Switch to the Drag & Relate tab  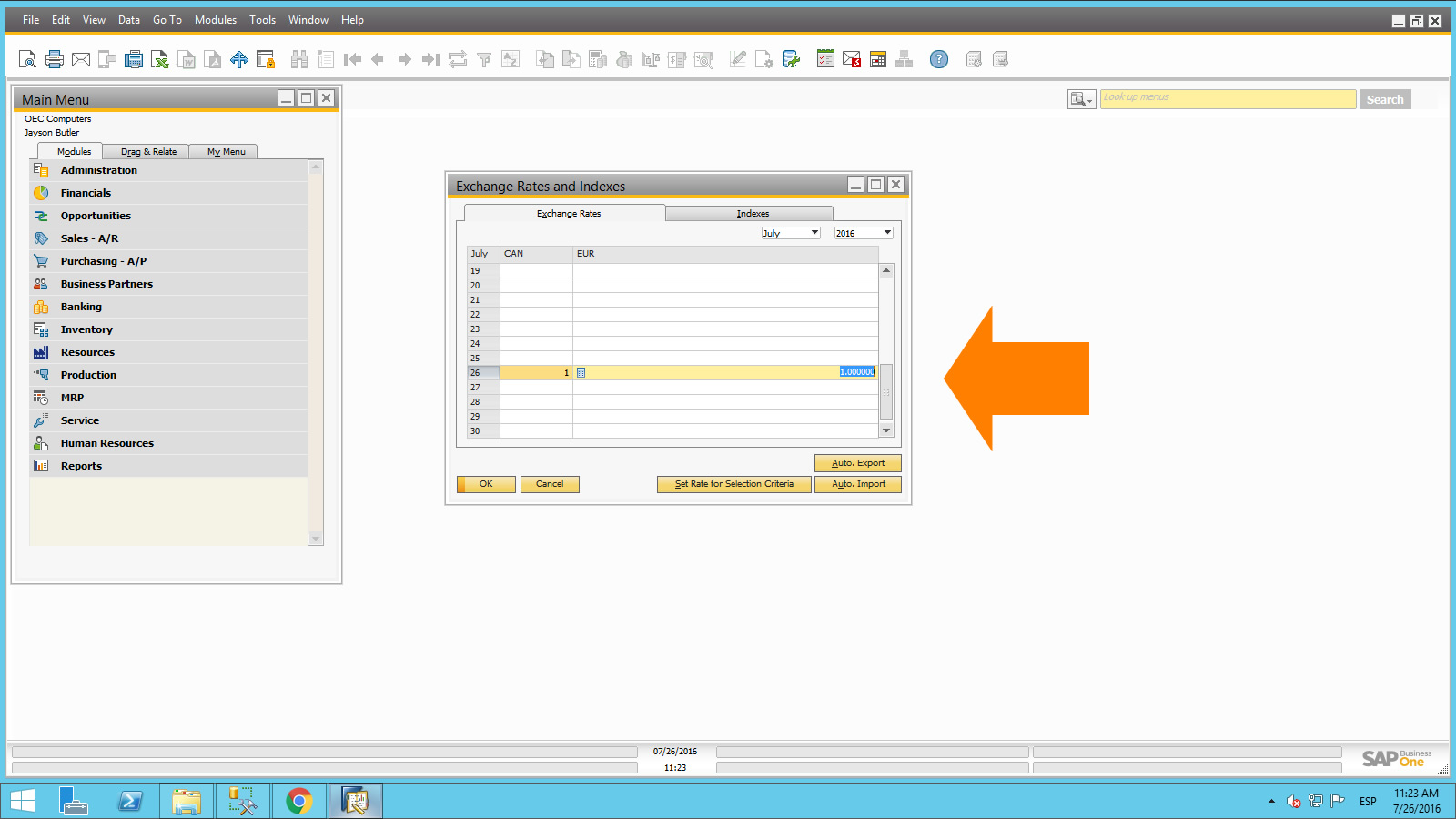click(x=148, y=152)
